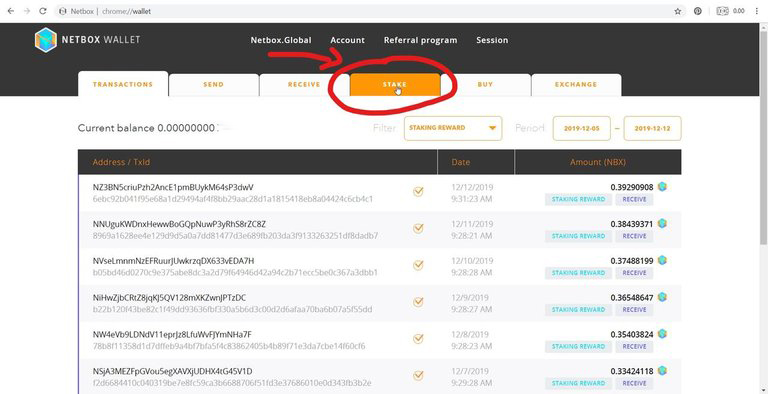The height and width of the screenshot is (394, 768).
Task: Open the Exchange tab
Action: pos(576,85)
